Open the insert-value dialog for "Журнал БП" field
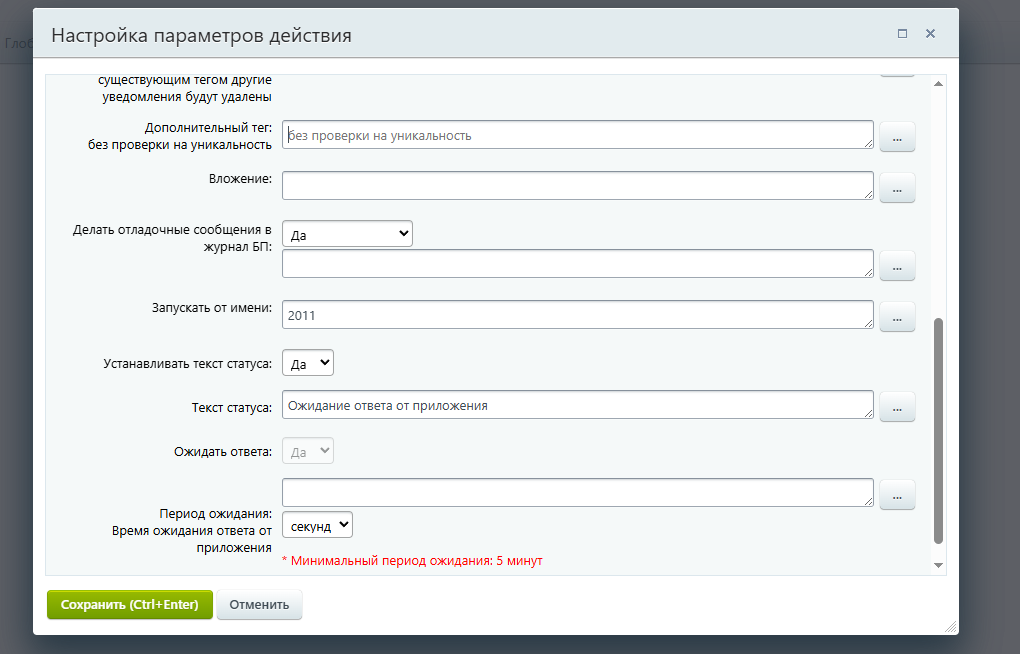Viewport: 1020px width, 654px height. click(897, 265)
